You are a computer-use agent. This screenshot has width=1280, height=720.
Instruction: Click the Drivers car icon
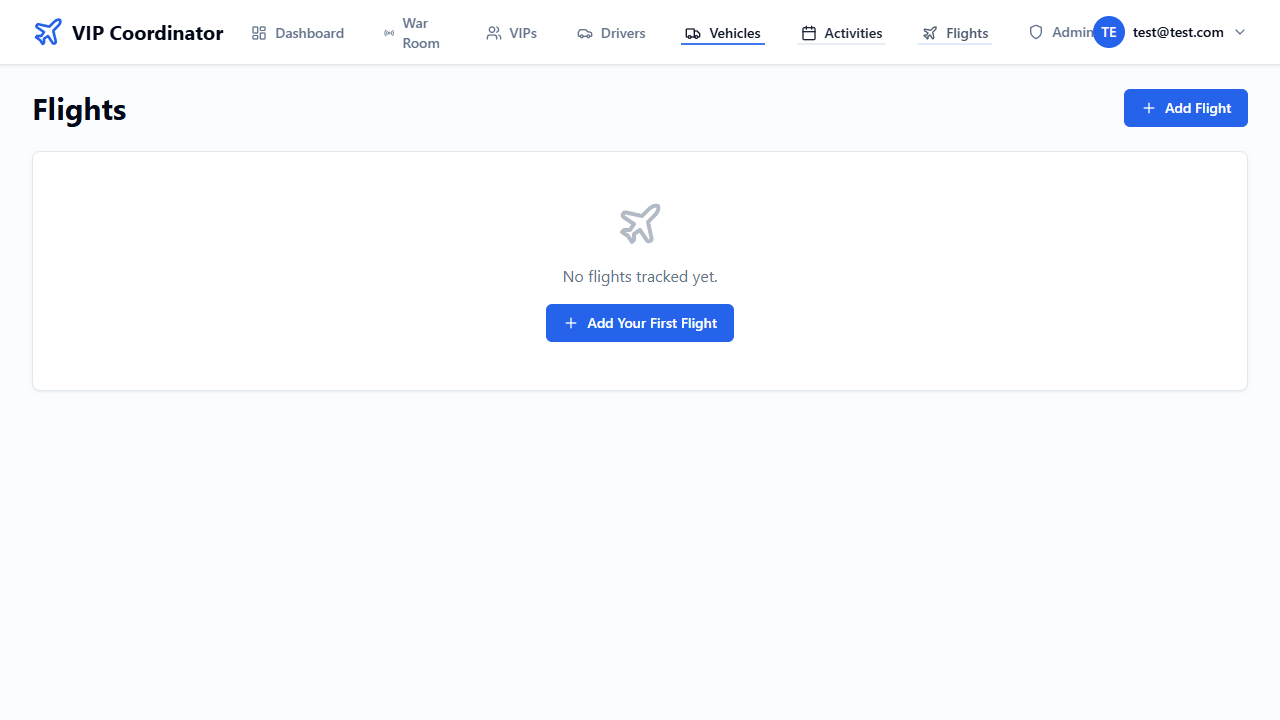coord(585,33)
